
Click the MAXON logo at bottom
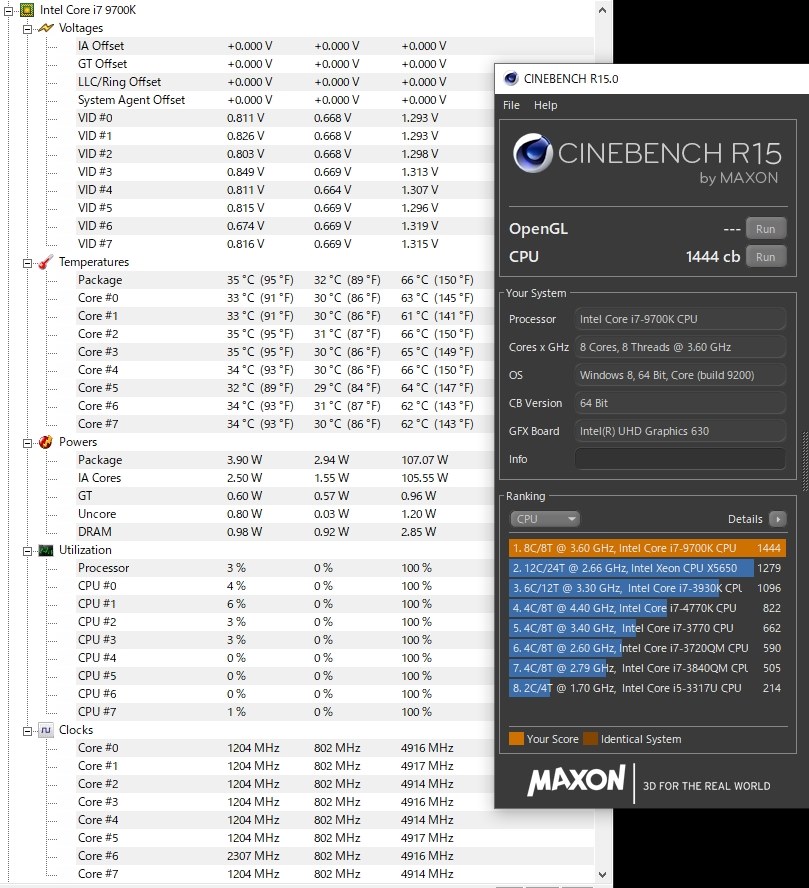(576, 781)
